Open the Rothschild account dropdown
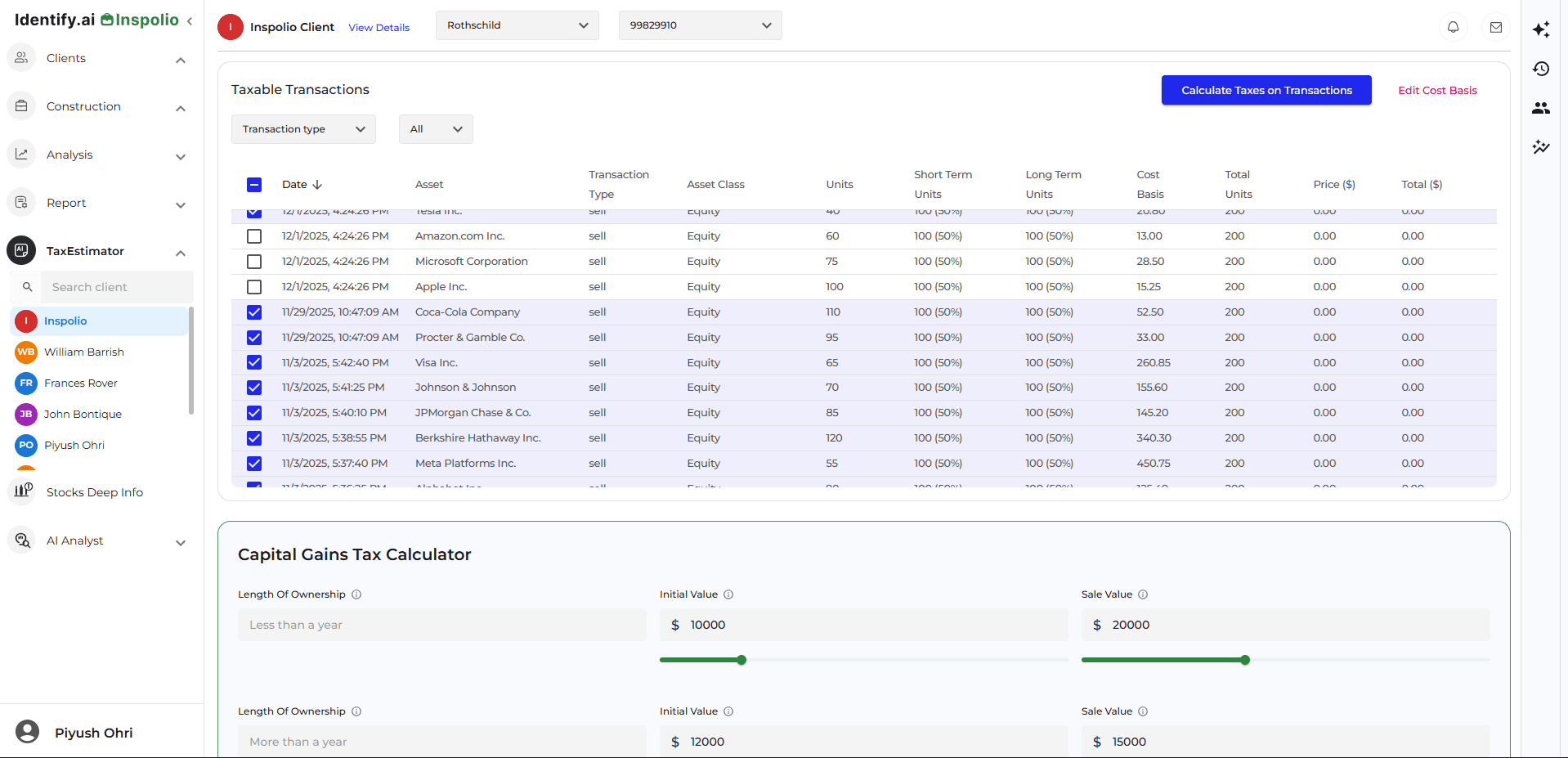The width and height of the screenshot is (1568, 758). click(517, 25)
